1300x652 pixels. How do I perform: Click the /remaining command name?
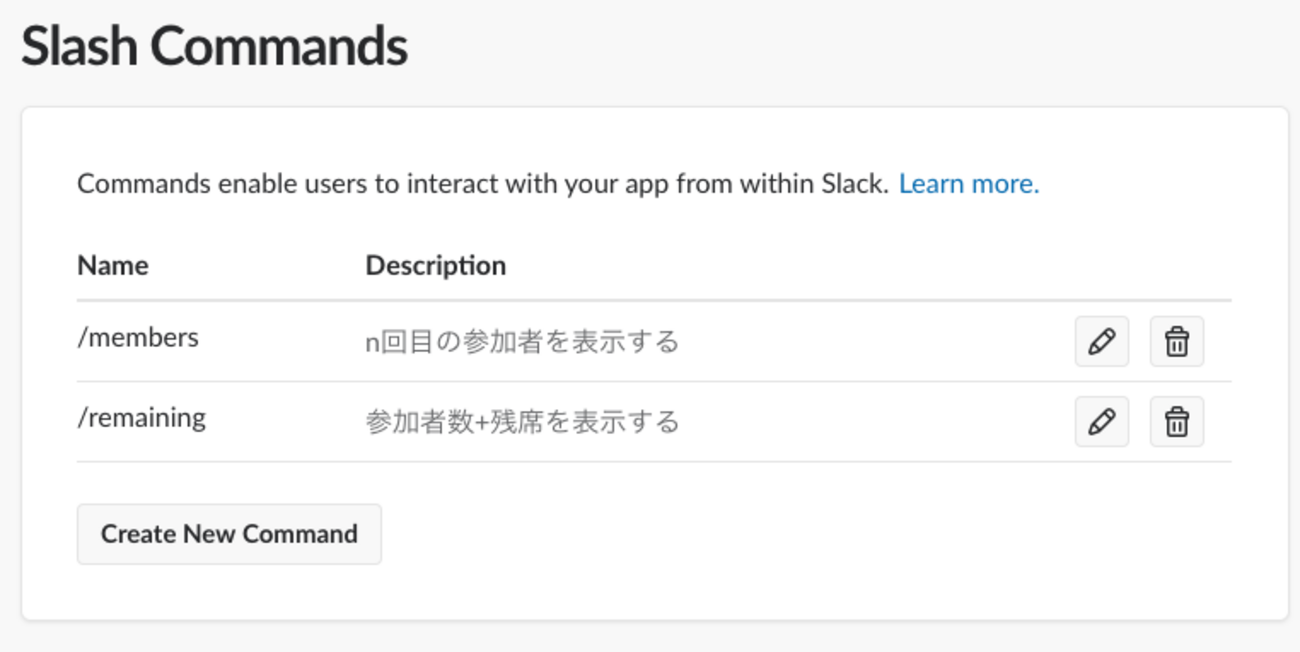tap(141, 418)
